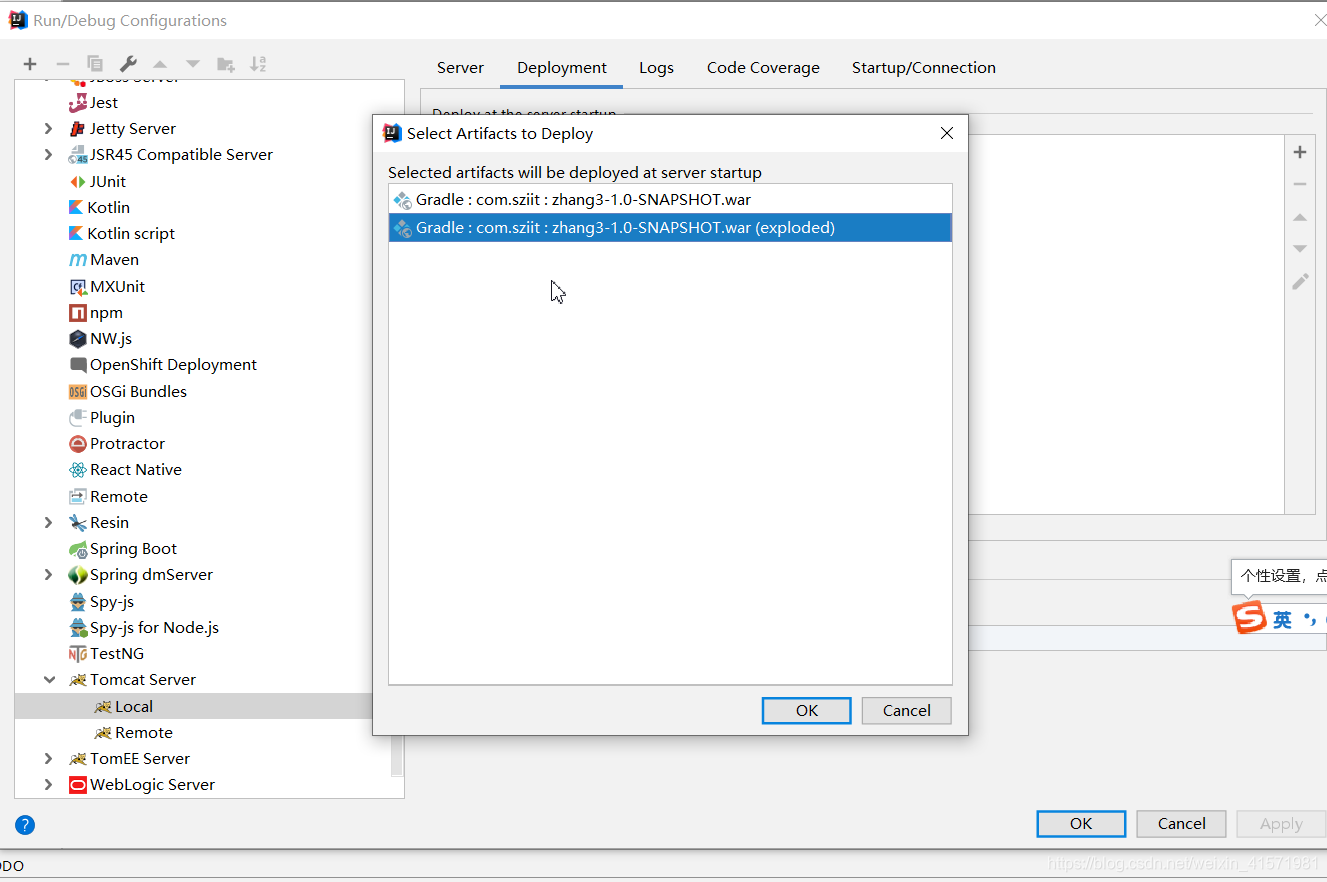Expand the Jetty Server node
1327x882 pixels.
pyautogui.click(x=49, y=128)
